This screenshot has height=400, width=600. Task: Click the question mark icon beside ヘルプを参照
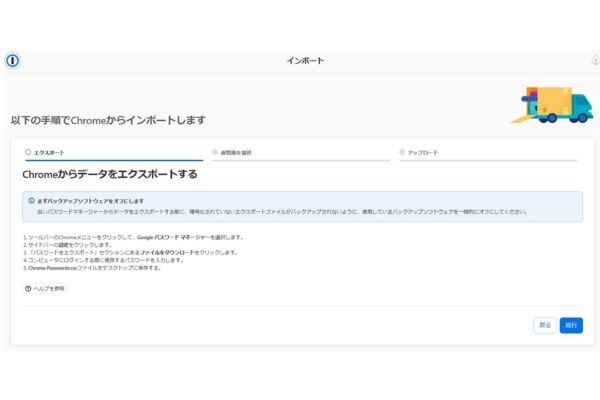28,289
